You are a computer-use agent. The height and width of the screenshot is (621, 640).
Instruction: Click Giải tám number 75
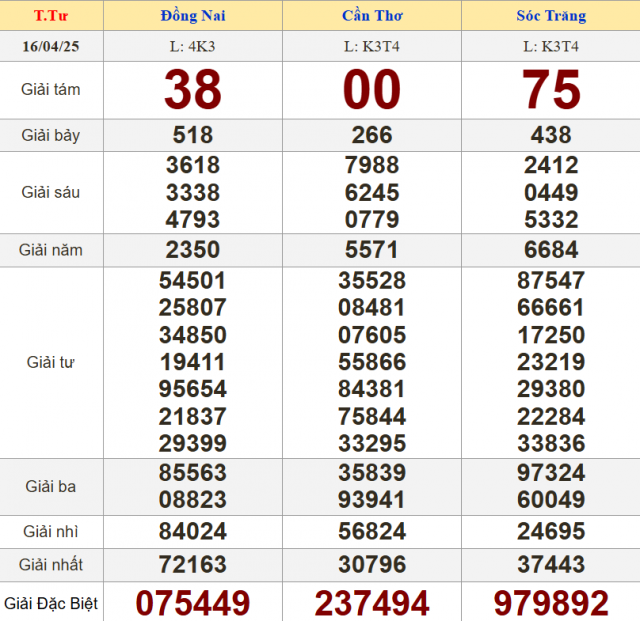pyautogui.click(x=551, y=89)
